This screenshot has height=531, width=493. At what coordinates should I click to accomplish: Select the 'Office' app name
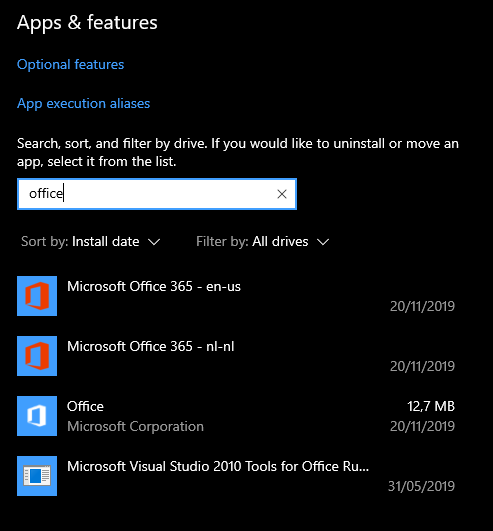pyautogui.click(x=85, y=406)
